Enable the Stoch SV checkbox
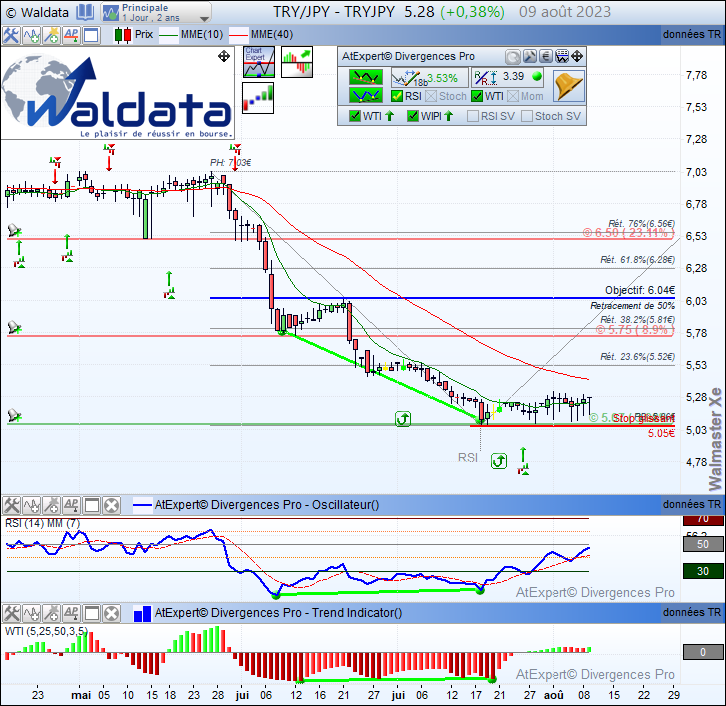 [527, 116]
